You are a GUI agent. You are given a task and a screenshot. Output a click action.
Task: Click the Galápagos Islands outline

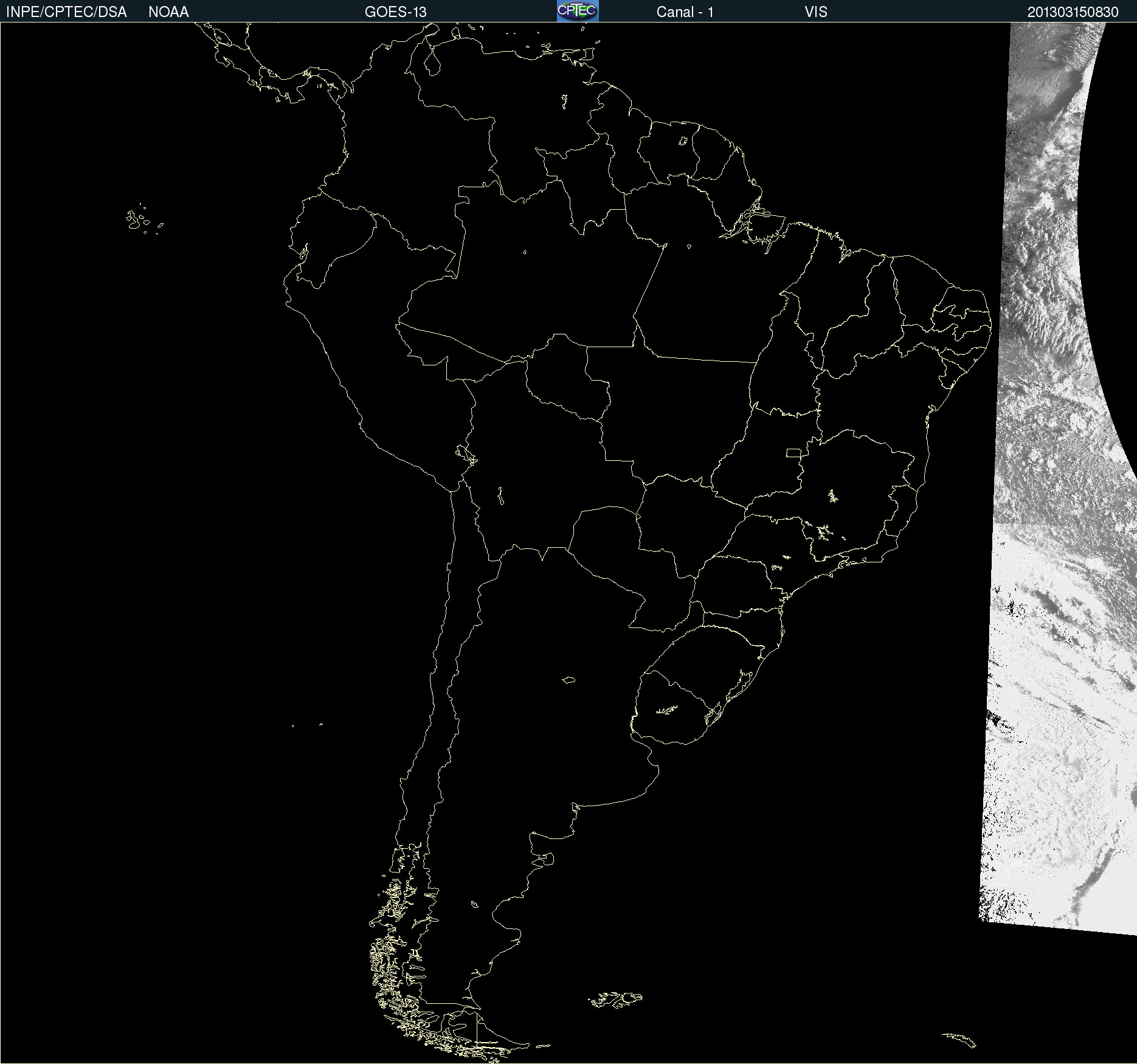pyautogui.click(x=137, y=220)
